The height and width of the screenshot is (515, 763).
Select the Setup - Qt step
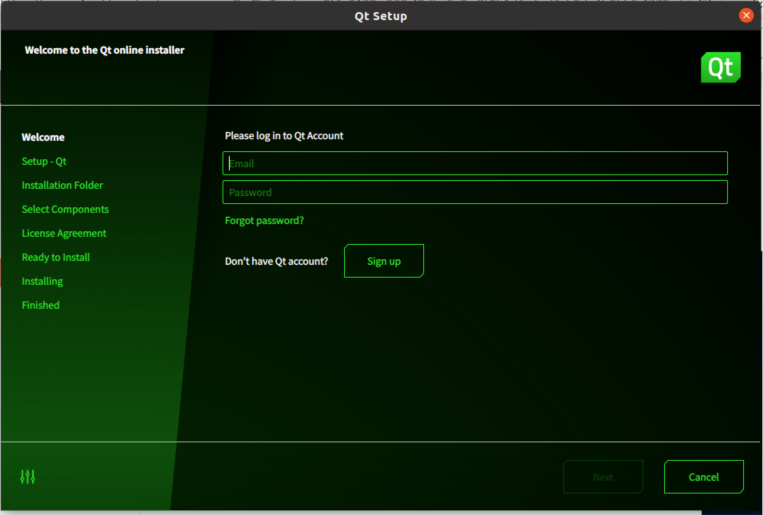[44, 161]
